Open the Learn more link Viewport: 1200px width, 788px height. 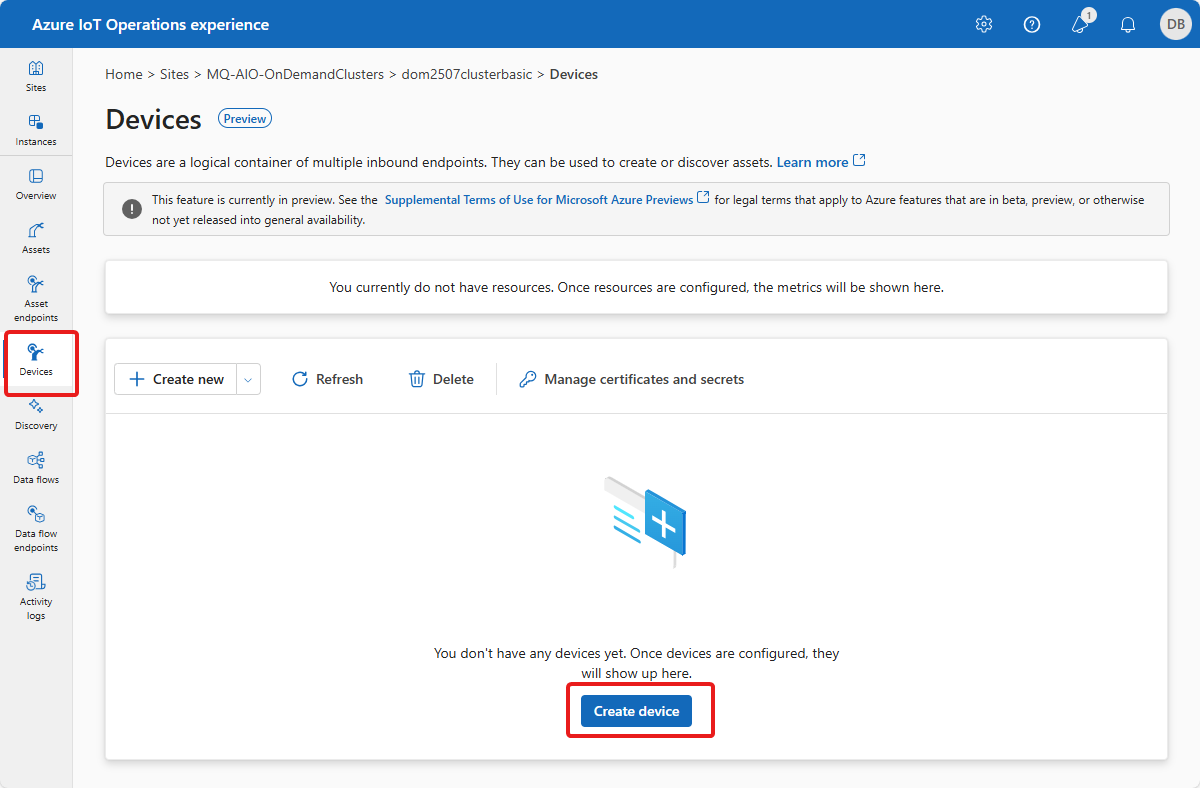pyautogui.click(x=821, y=162)
